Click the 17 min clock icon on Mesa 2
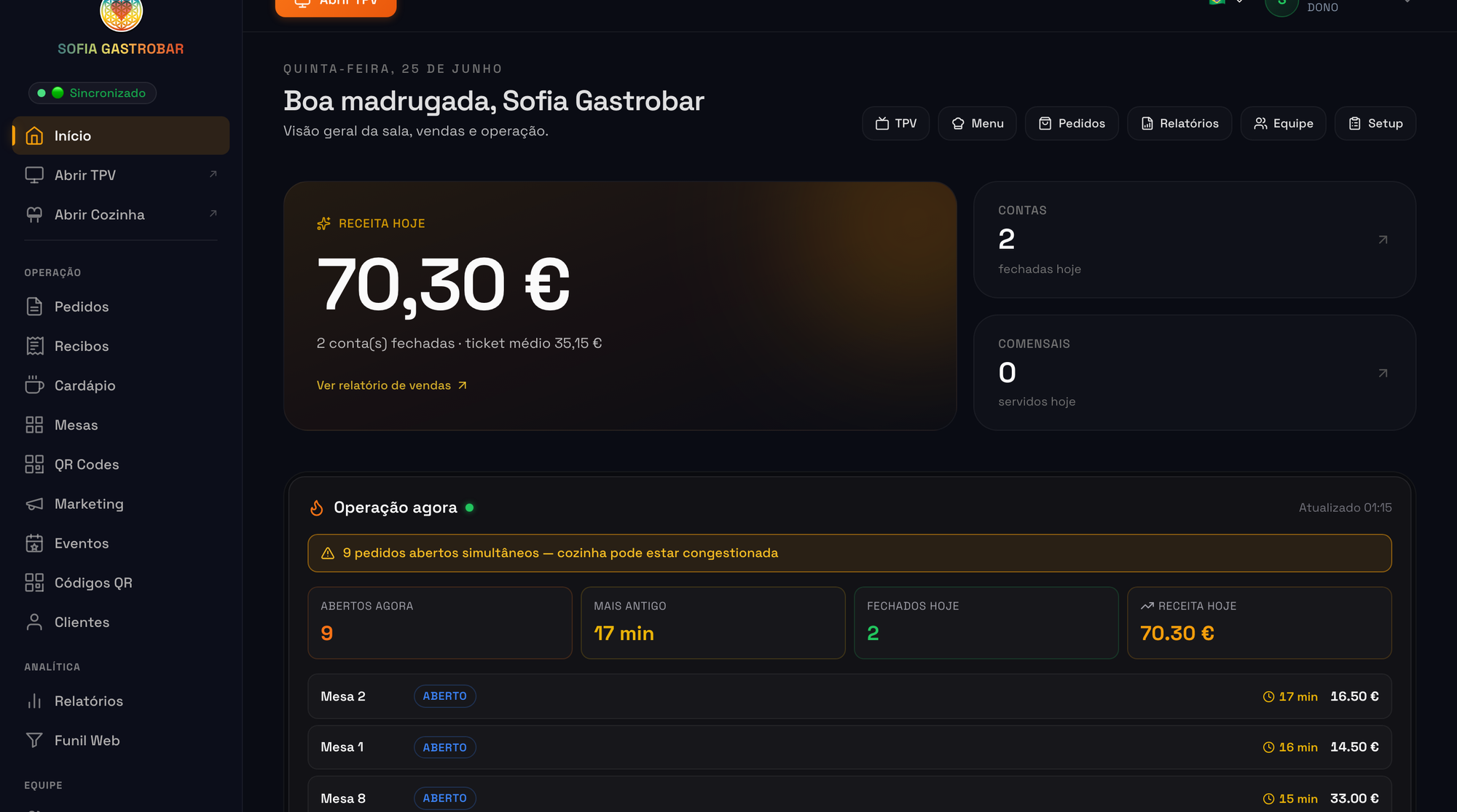Viewport: 1457px width, 812px height. [x=1268, y=697]
